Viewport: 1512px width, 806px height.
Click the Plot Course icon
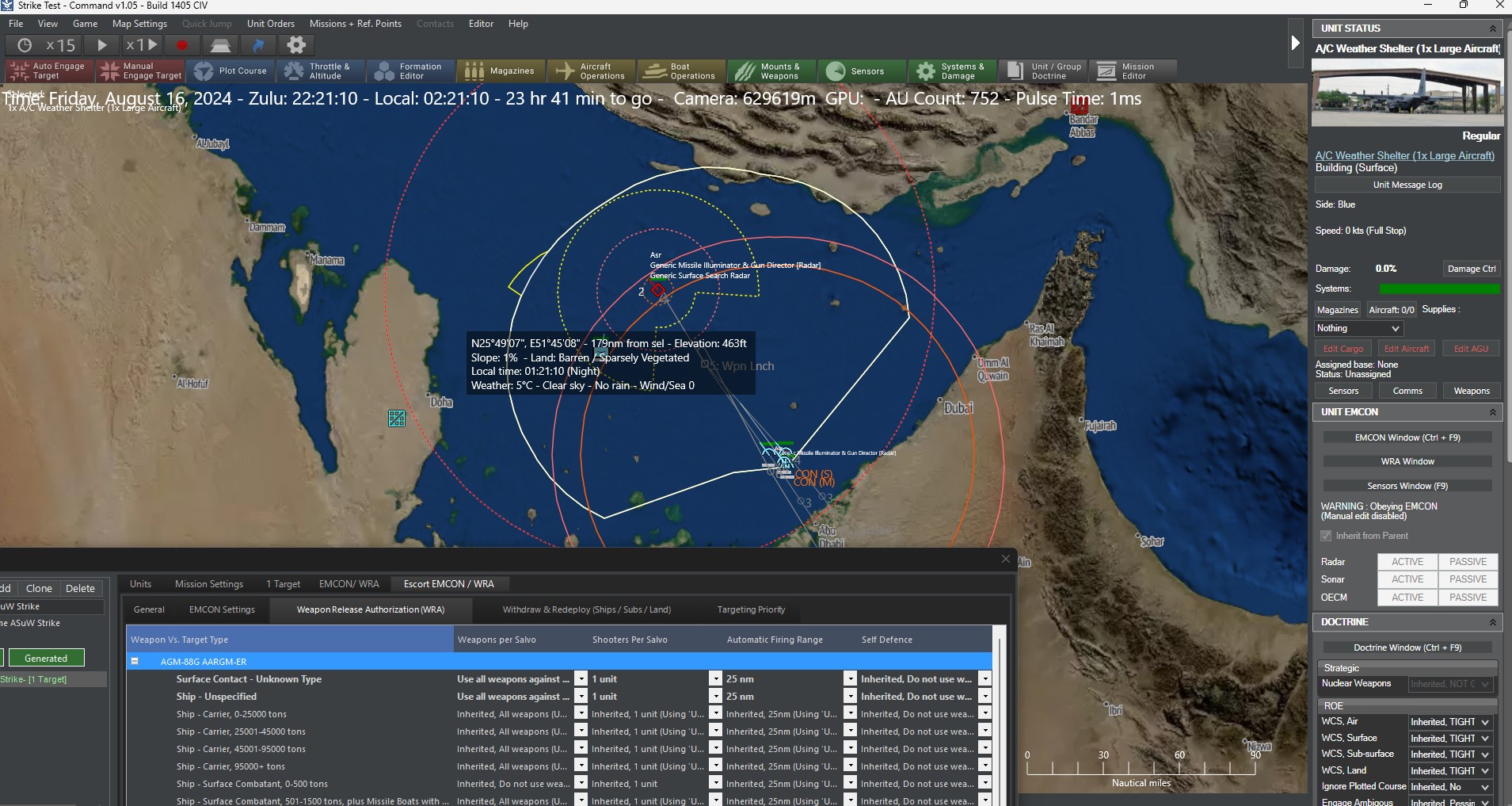pyautogui.click(x=204, y=71)
